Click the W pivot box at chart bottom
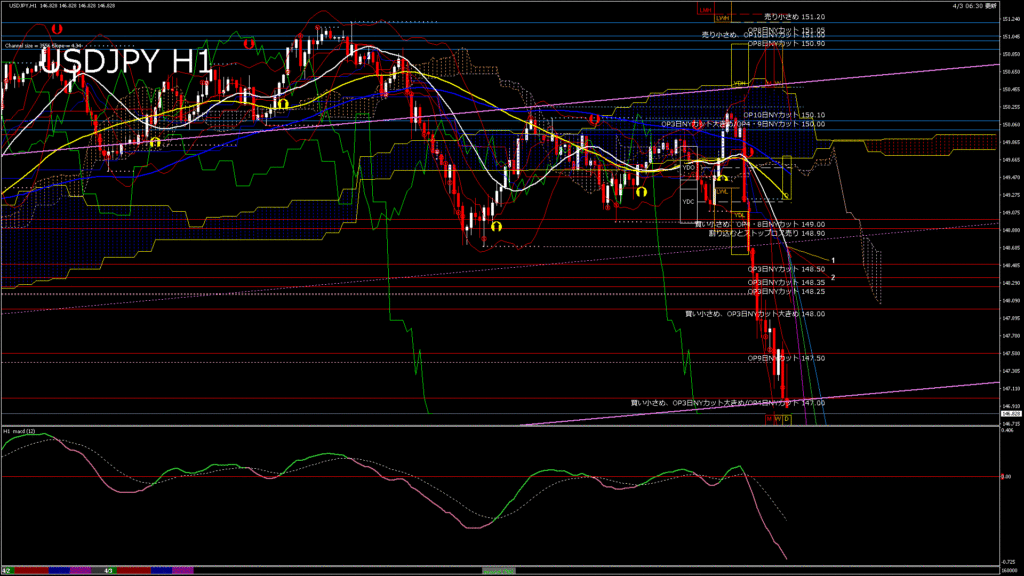Image resolution: width=1024 pixels, height=576 pixels. pyautogui.click(x=778, y=419)
